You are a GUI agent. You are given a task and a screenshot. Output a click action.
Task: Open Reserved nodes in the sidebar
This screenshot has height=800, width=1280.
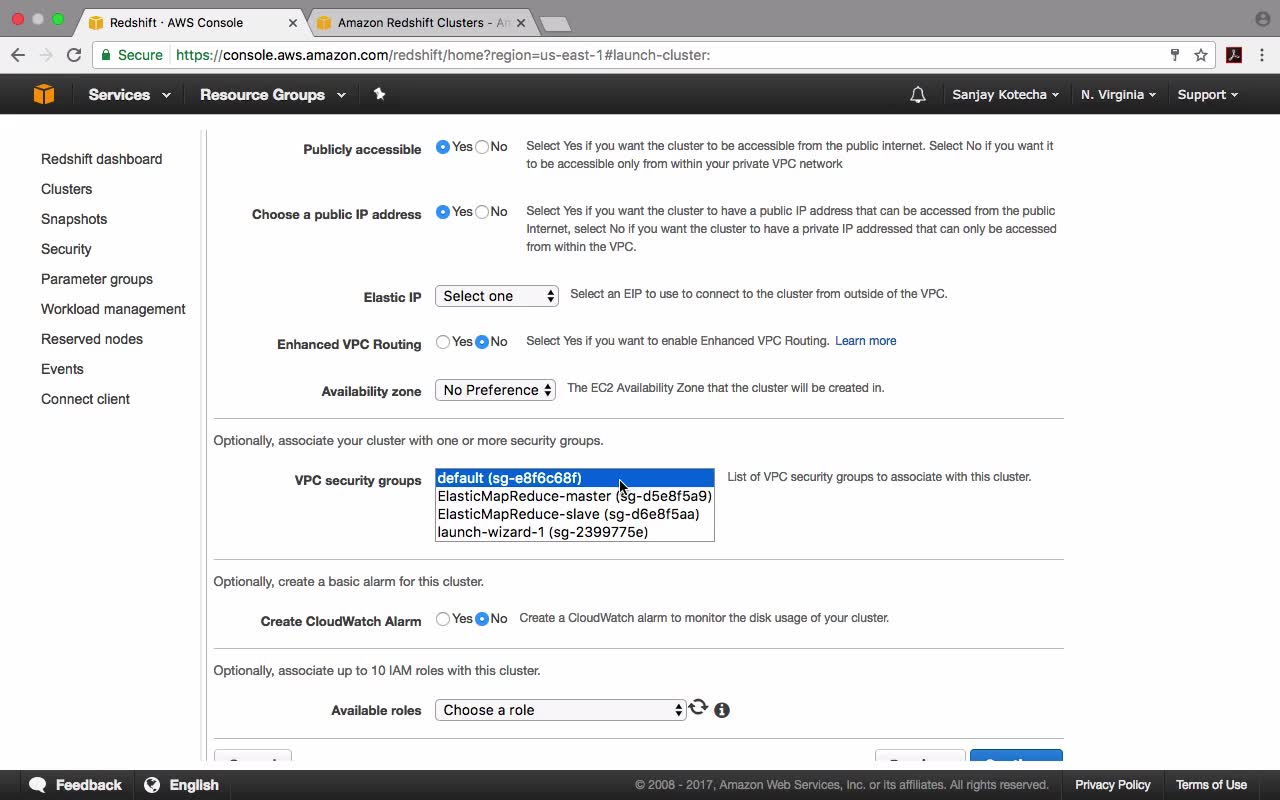[x=92, y=339]
